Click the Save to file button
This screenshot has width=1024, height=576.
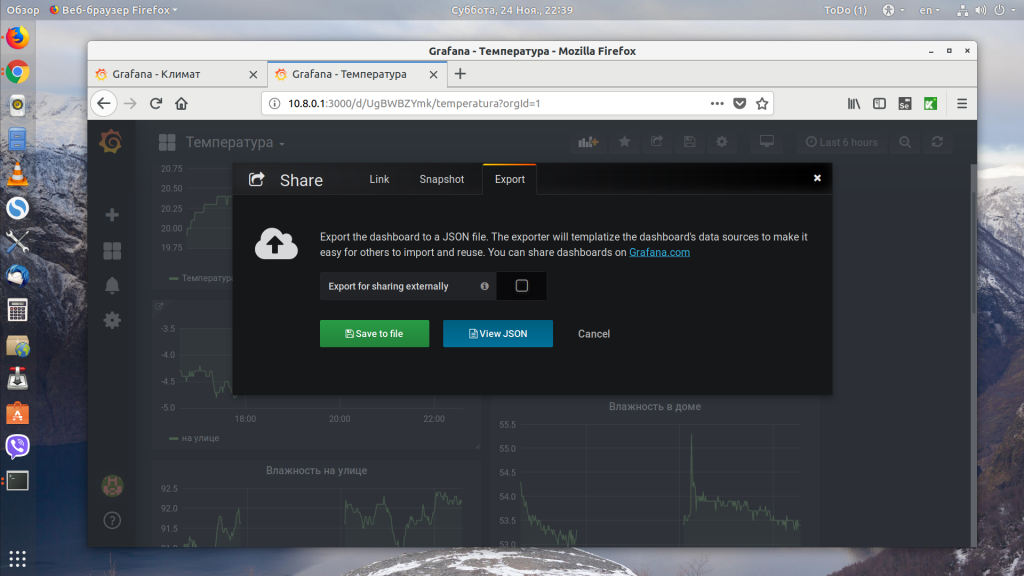pyautogui.click(x=374, y=334)
